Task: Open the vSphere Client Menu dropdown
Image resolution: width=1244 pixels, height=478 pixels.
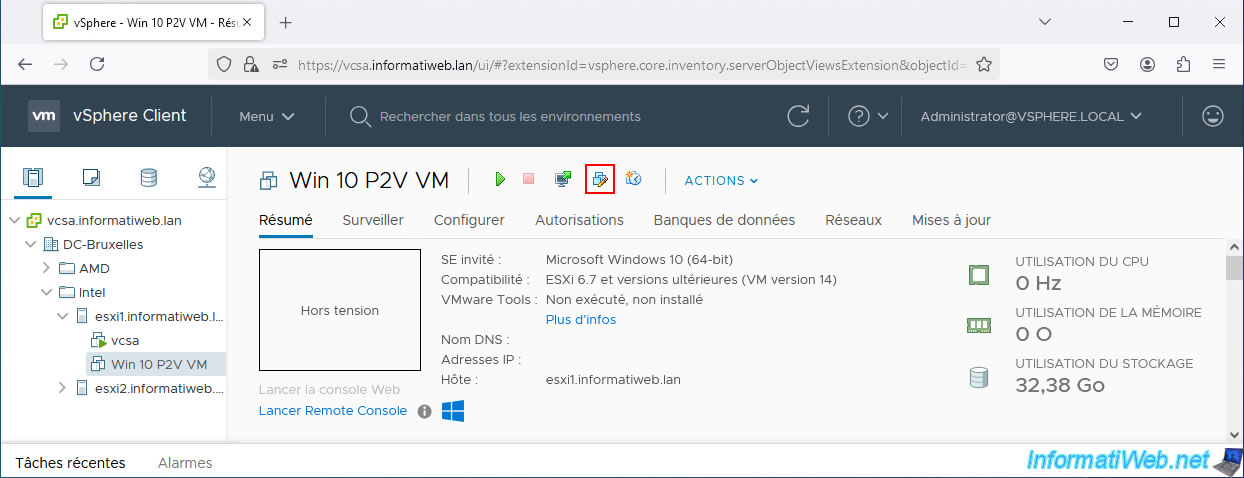Action: (267, 116)
